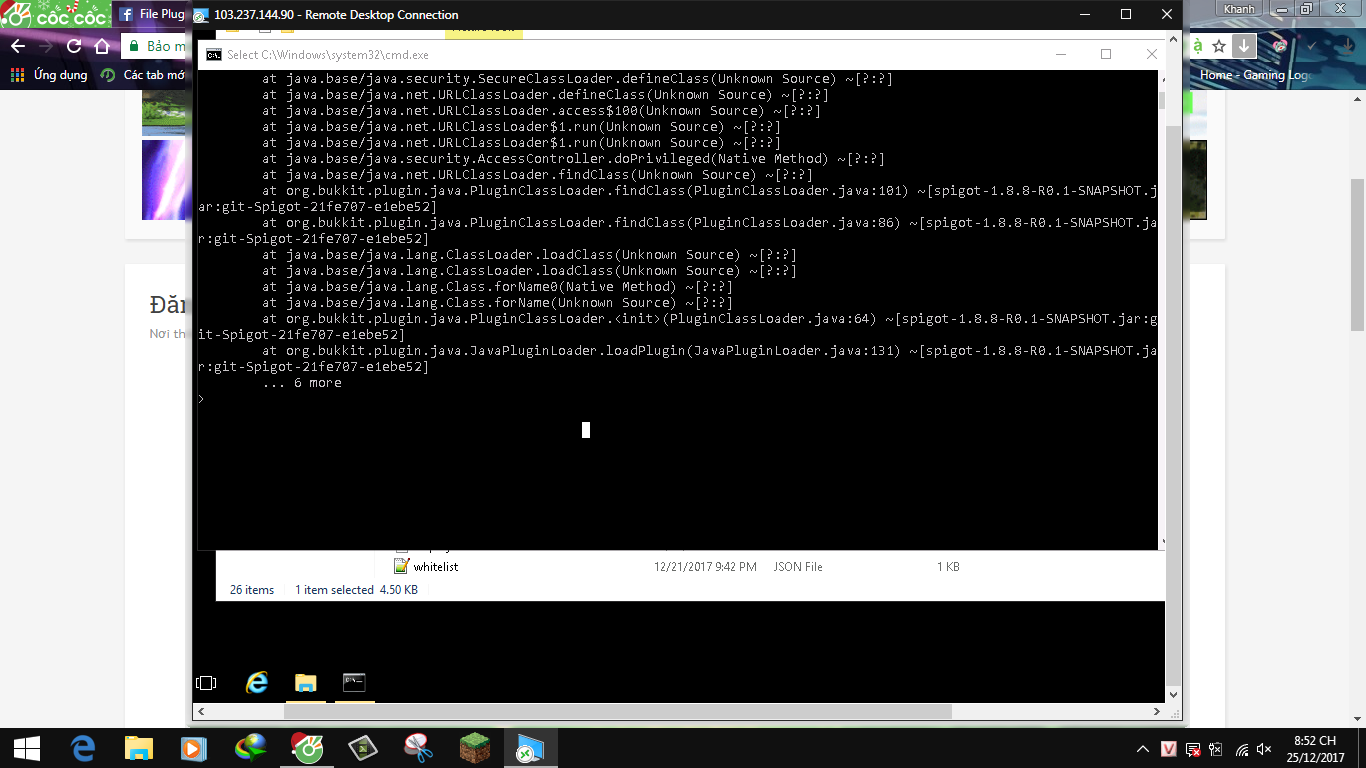Viewport: 1366px width, 768px height.
Task: Click the '... 6 more' console line
Action: click(x=302, y=383)
